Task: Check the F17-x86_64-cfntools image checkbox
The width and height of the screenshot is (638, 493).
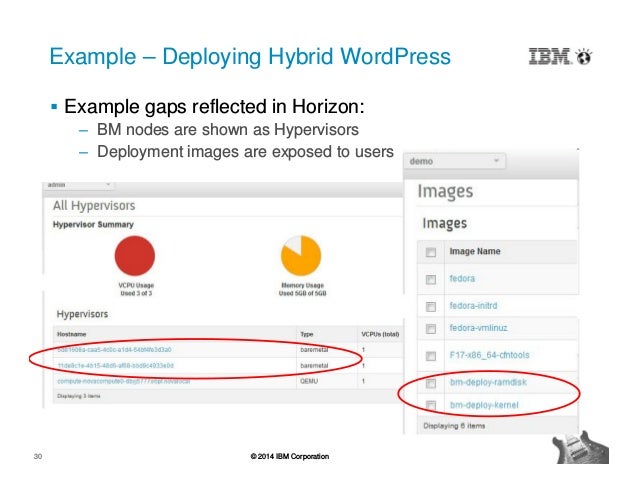Action: (x=430, y=356)
